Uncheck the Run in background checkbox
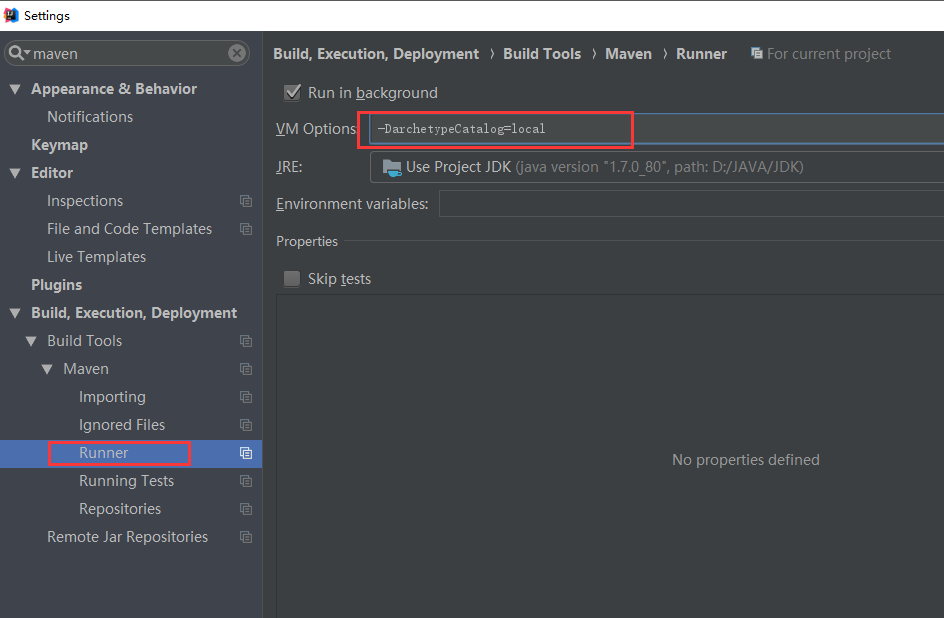The height and width of the screenshot is (618, 944). pos(292,93)
